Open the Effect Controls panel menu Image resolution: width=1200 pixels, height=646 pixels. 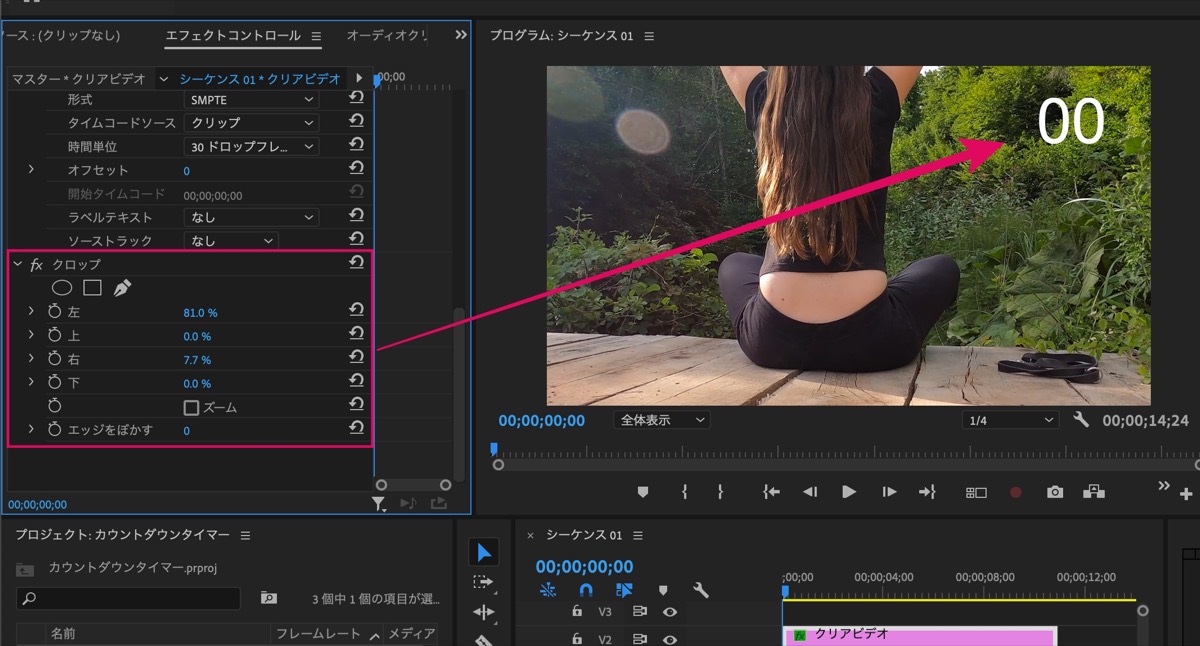(x=316, y=36)
